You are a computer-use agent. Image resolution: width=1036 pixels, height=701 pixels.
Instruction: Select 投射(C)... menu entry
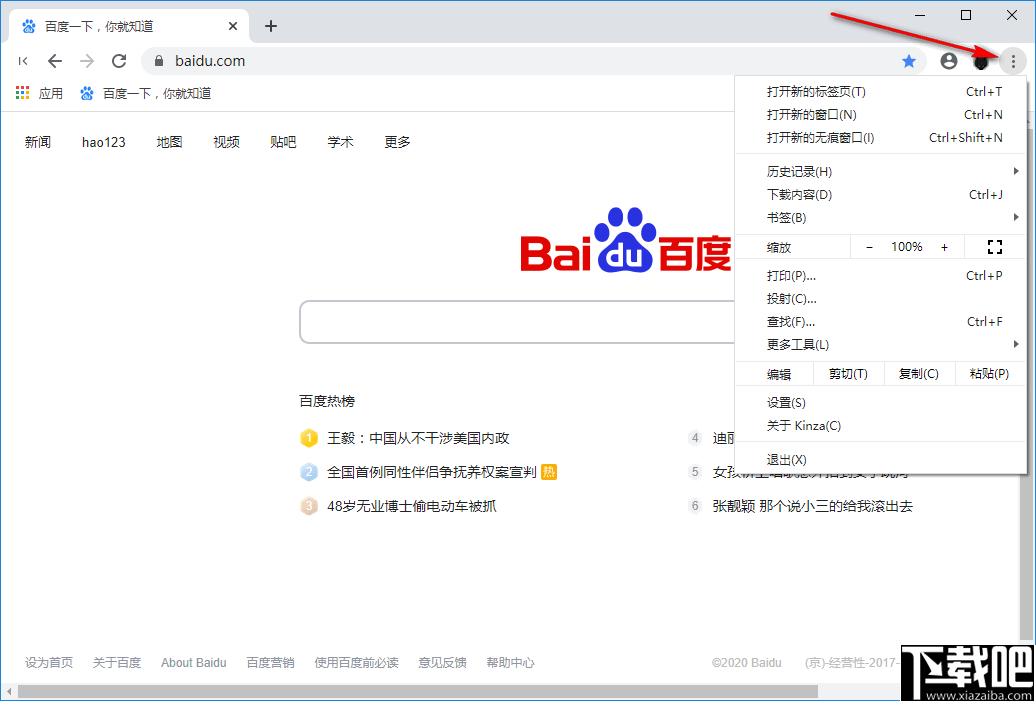tap(881, 299)
